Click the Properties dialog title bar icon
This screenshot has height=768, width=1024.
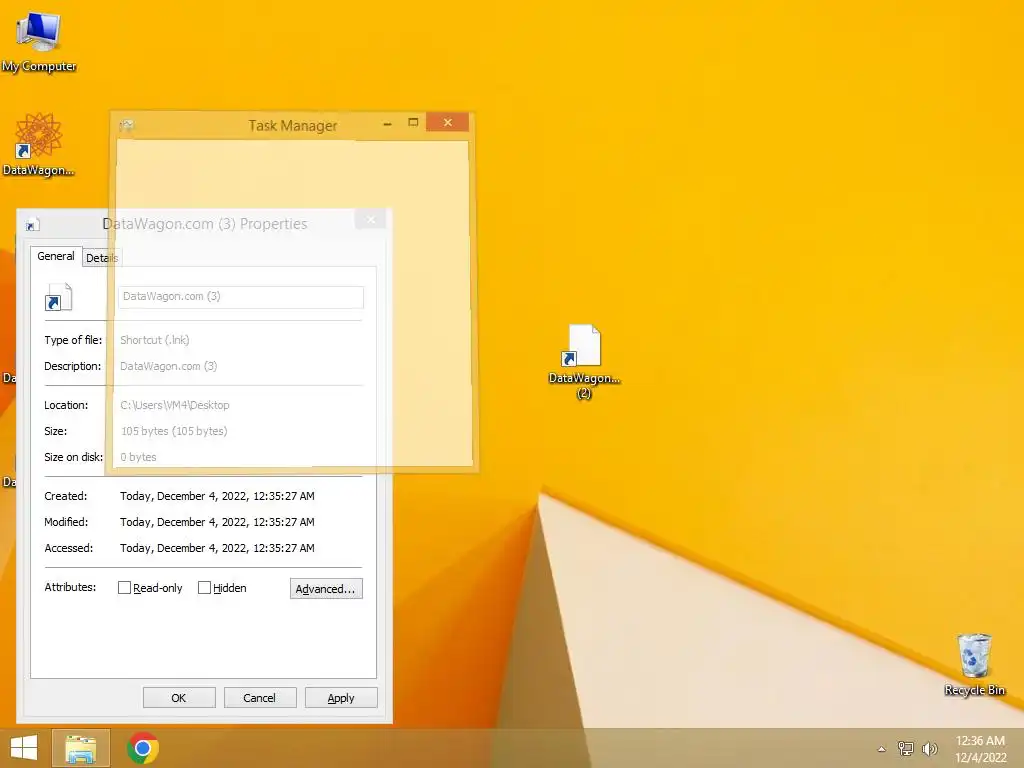pyautogui.click(x=32, y=225)
